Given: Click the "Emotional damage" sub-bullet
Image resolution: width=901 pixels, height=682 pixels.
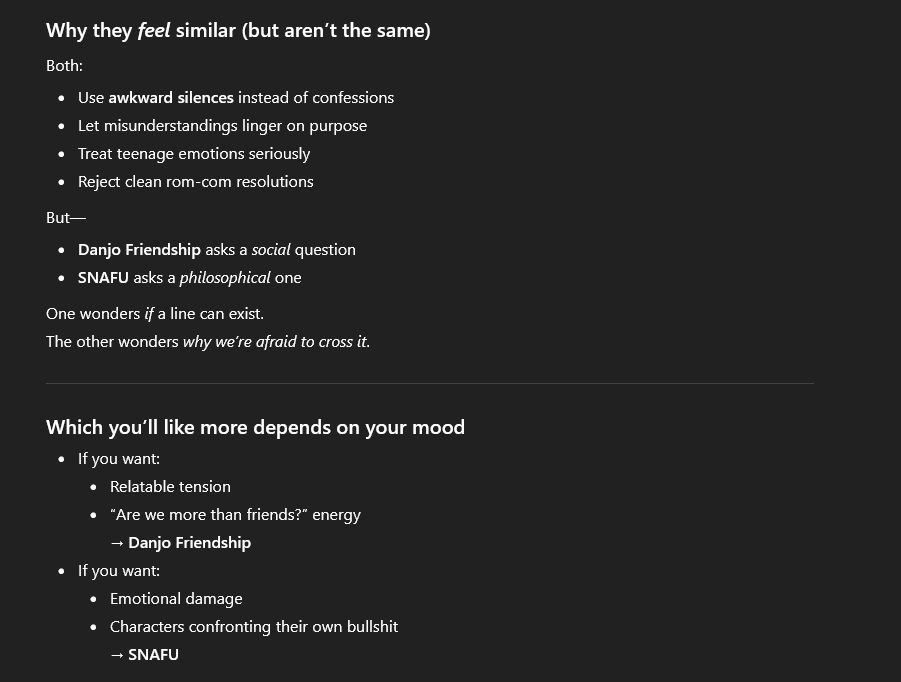Looking at the screenshot, I should (176, 599).
